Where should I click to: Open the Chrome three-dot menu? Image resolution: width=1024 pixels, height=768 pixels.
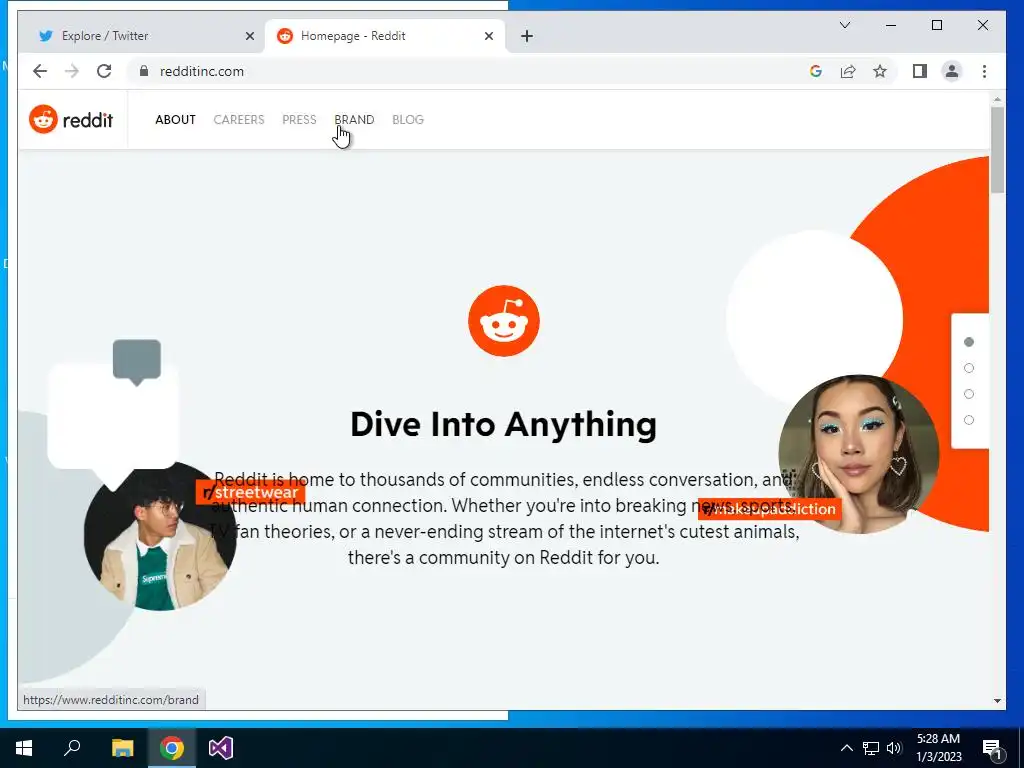coord(984,71)
